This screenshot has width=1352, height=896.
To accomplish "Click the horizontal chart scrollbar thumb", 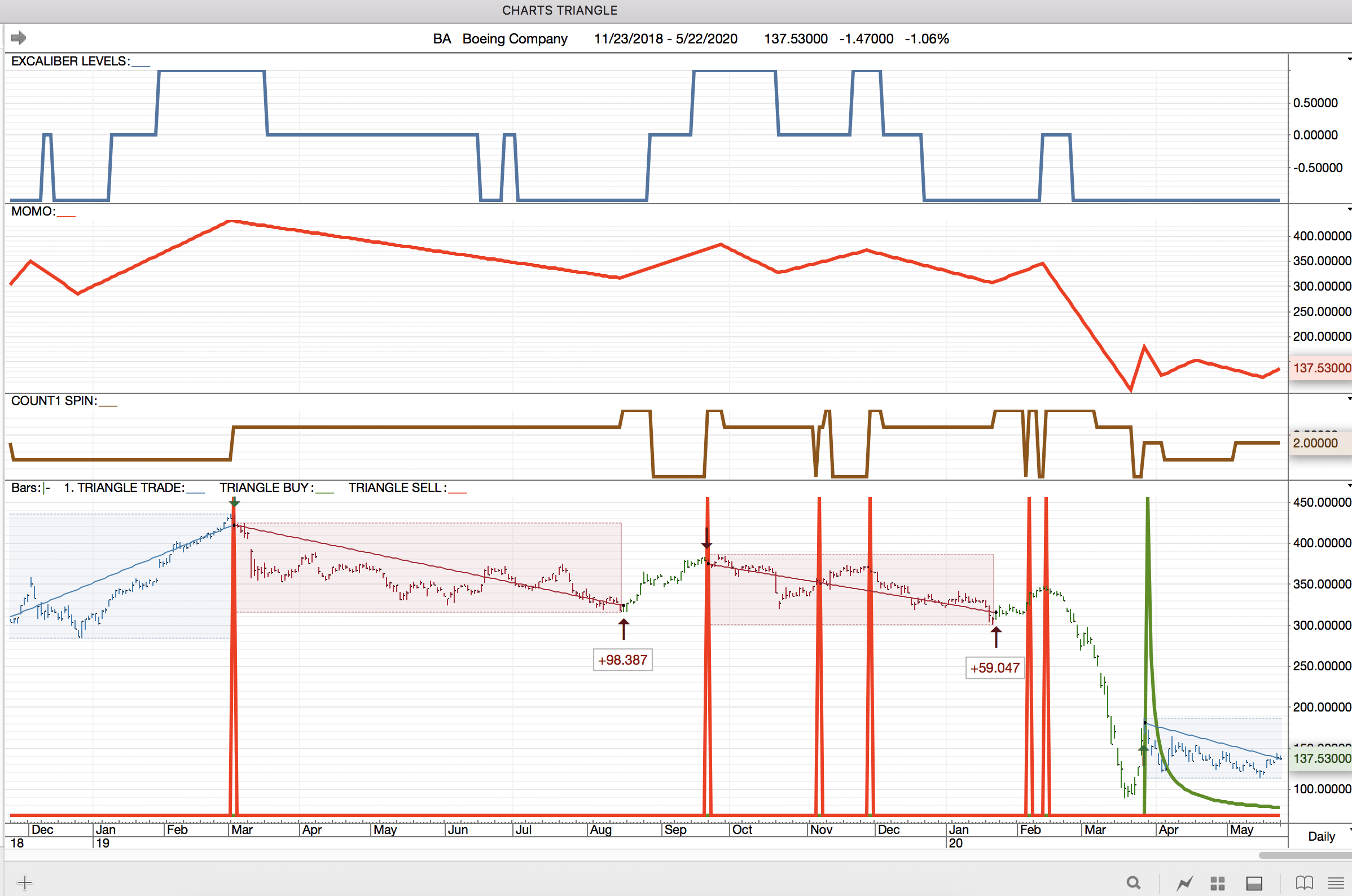I will tap(1305, 855).
